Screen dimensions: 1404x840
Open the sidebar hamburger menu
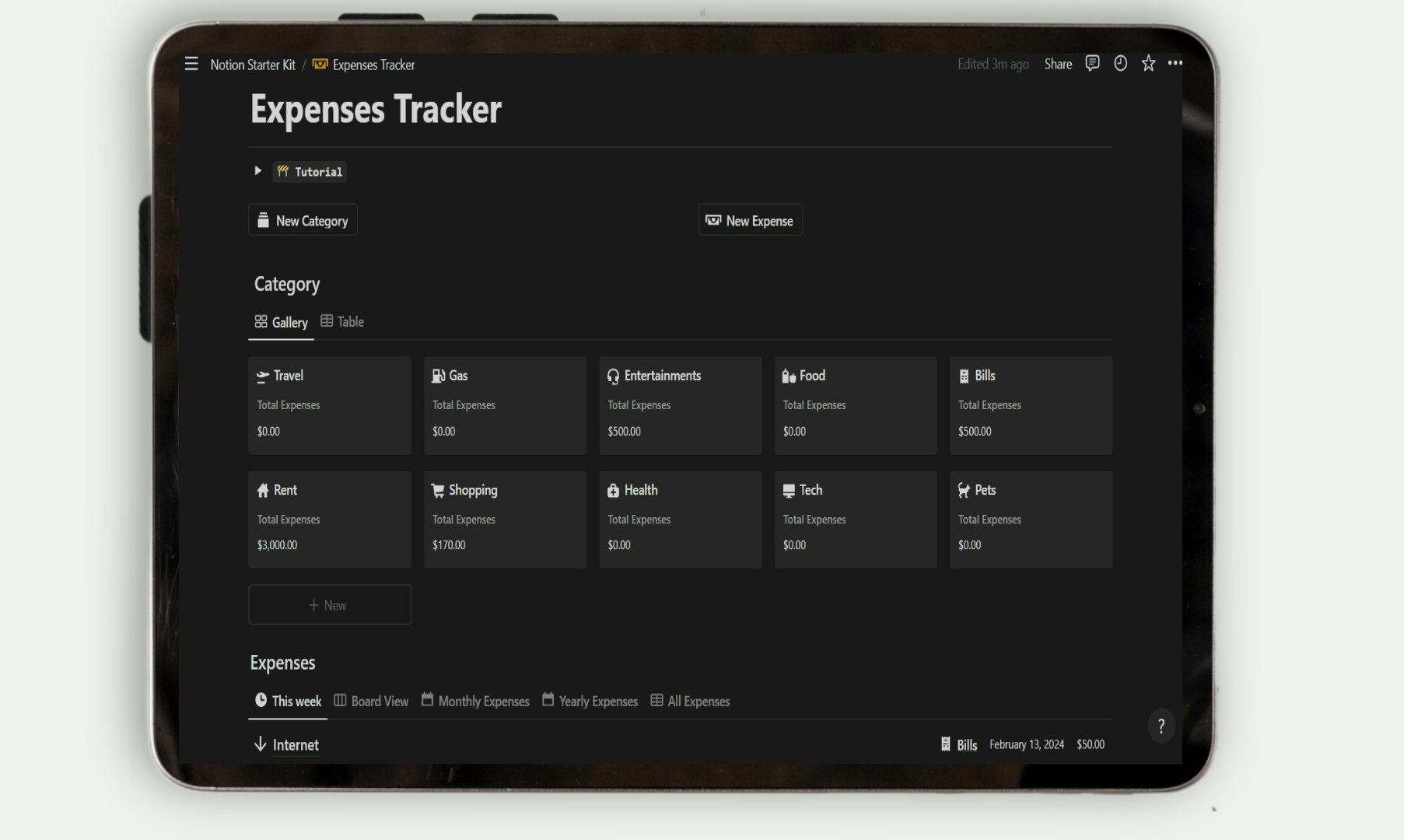tap(191, 64)
